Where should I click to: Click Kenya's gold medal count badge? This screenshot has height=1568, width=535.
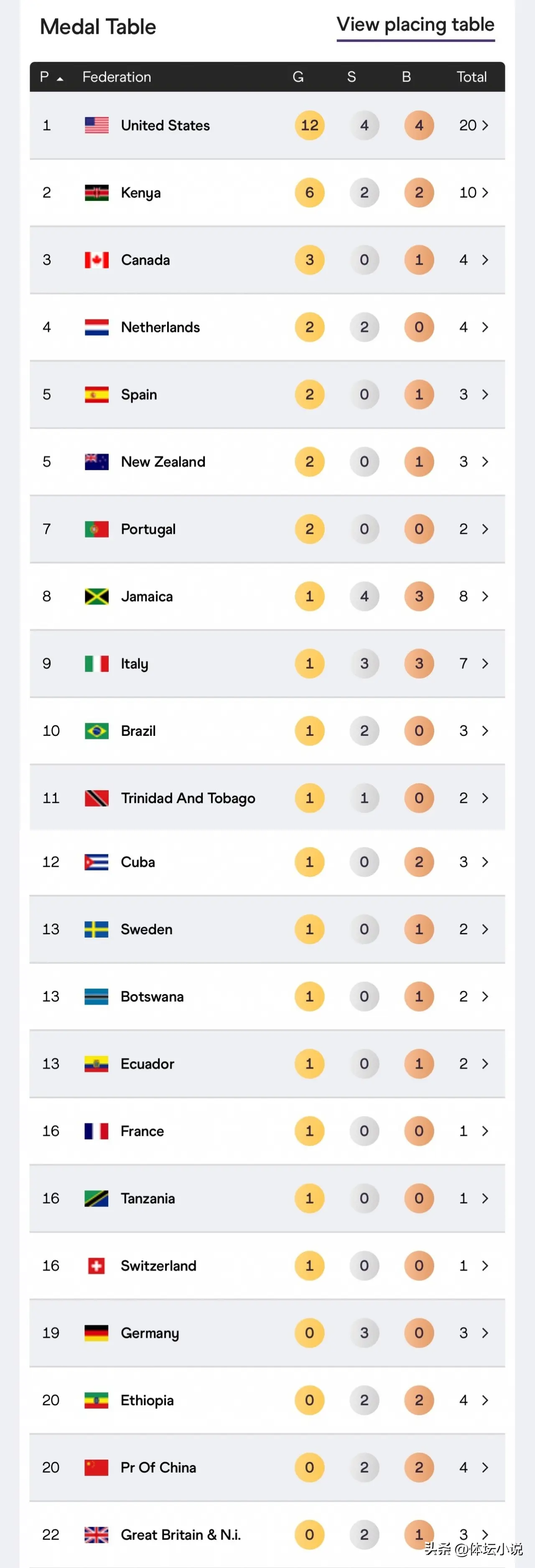point(309,193)
